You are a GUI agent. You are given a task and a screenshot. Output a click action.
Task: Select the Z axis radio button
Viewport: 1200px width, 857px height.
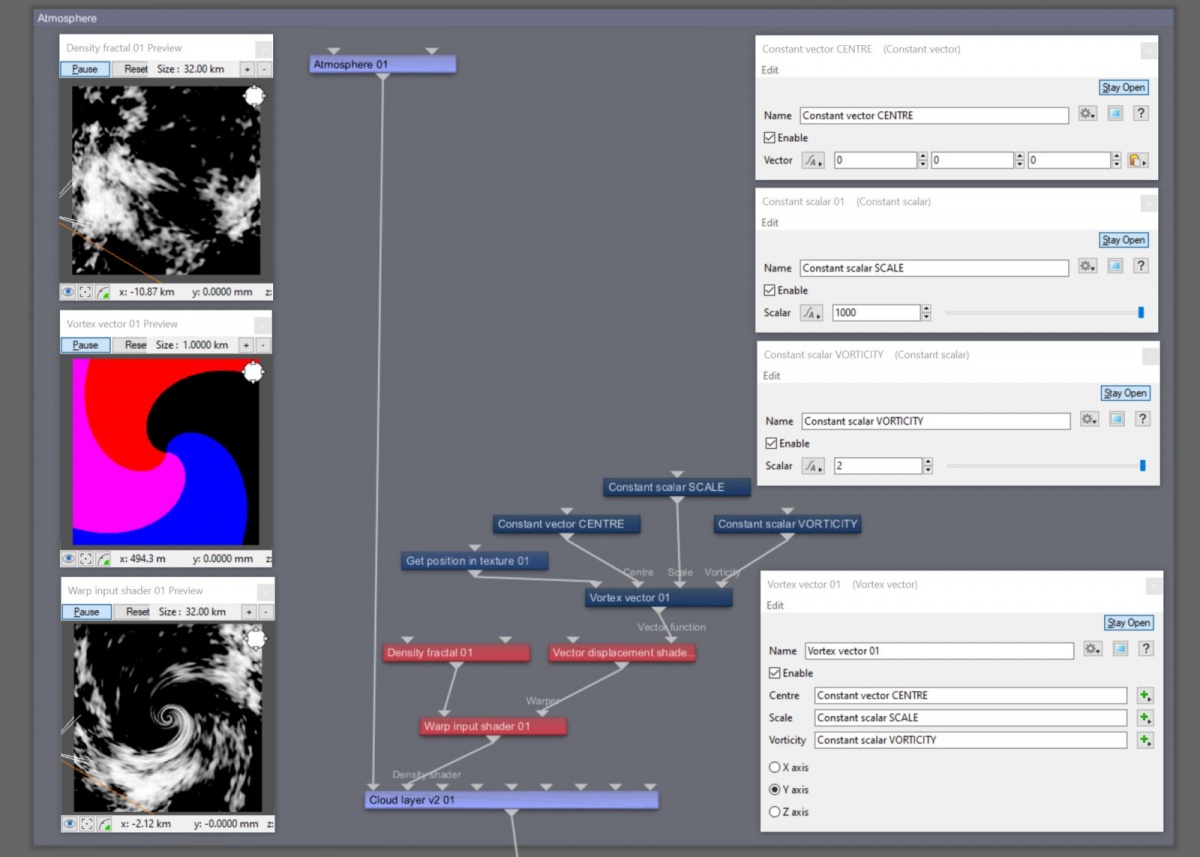point(774,812)
